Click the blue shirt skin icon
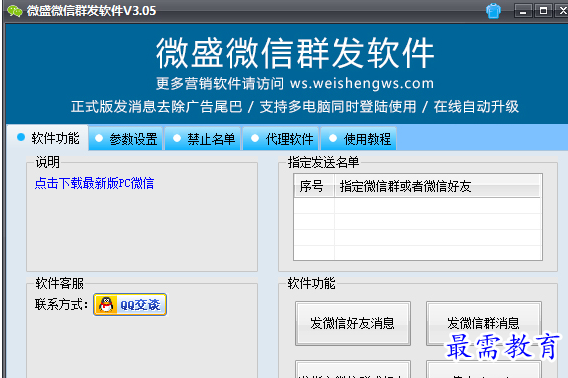The image size is (568, 378). pos(493,11)
